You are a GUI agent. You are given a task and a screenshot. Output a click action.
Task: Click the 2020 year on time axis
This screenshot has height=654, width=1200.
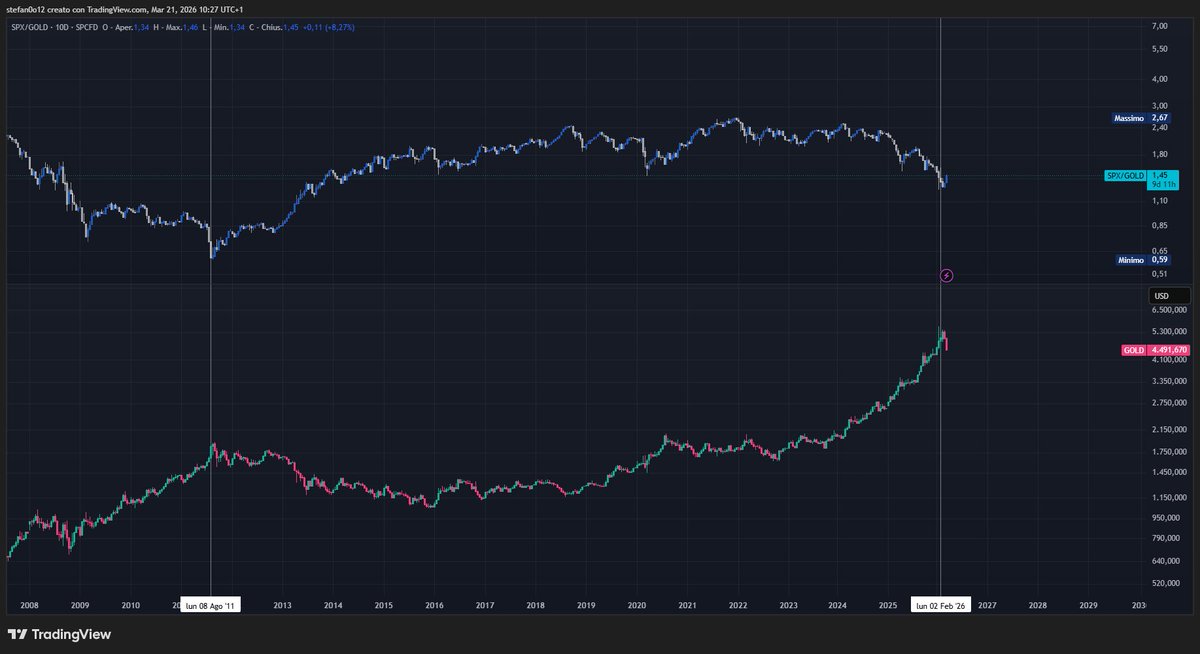pyautogui.click(x=637, y=605)
